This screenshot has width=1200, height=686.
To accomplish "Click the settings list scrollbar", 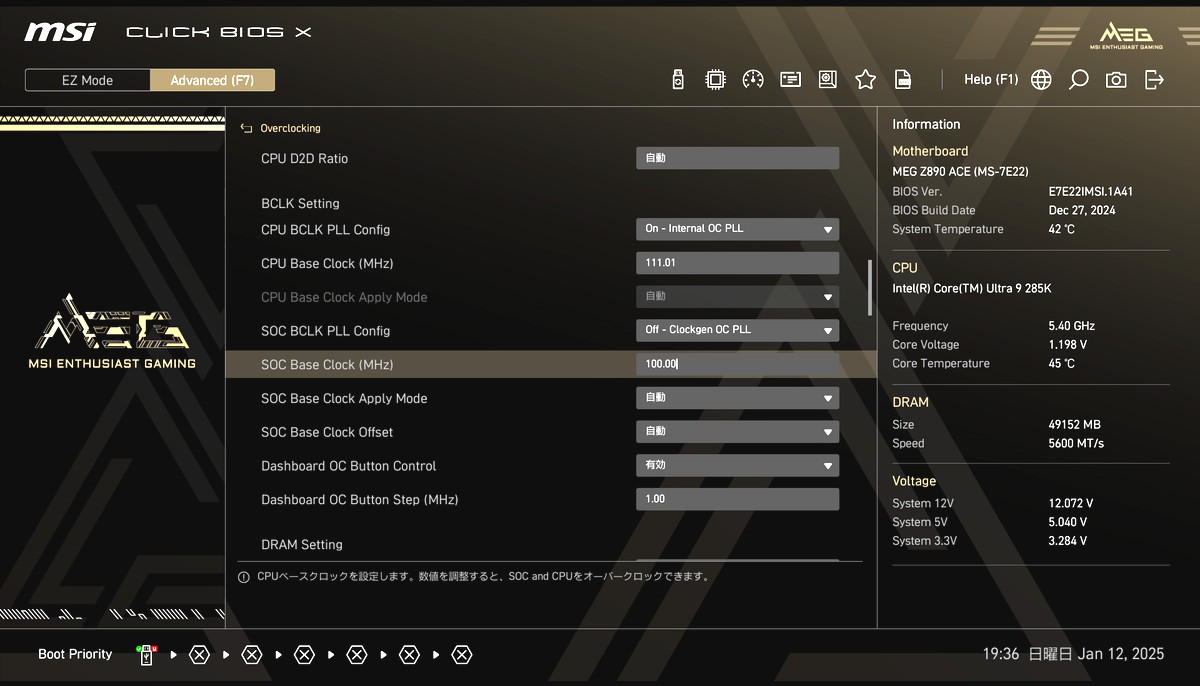I will [x=869, y=288].
